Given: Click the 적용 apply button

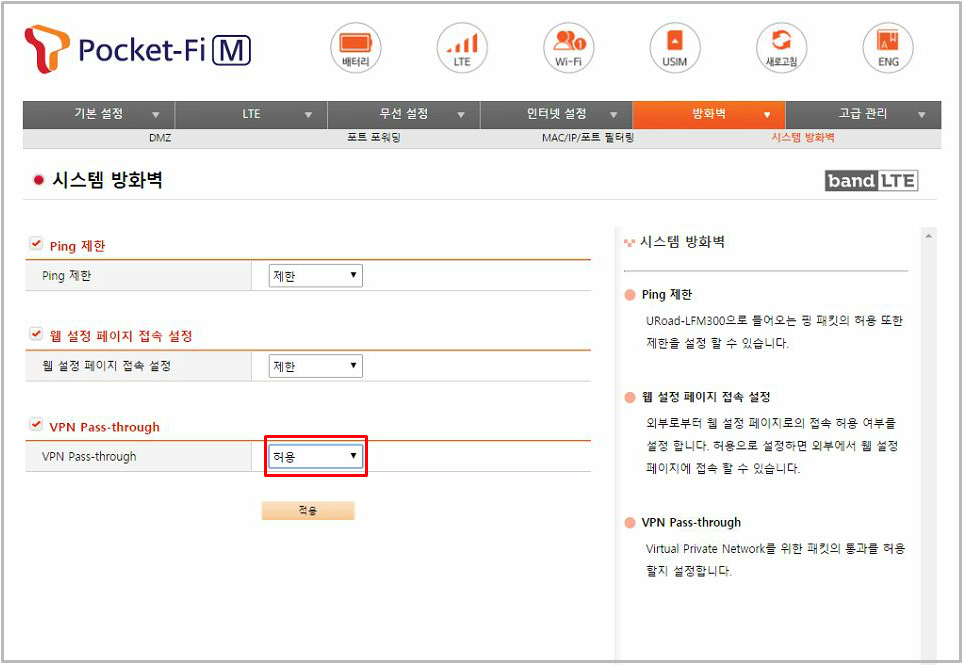Looking at the screenshot, I should [x=308, y=511].
